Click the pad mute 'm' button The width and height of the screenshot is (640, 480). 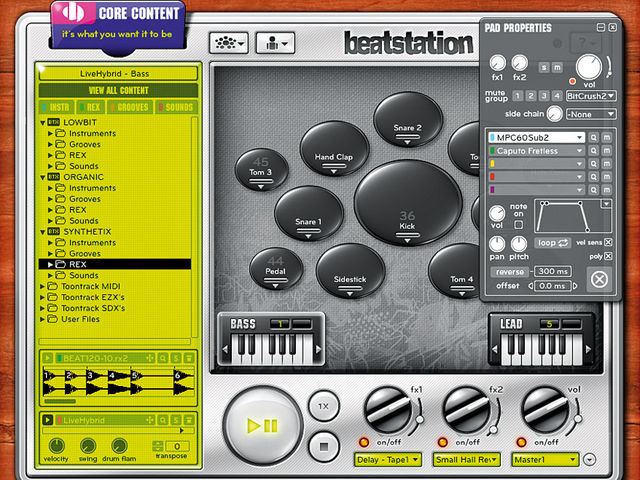coord(557,67)
